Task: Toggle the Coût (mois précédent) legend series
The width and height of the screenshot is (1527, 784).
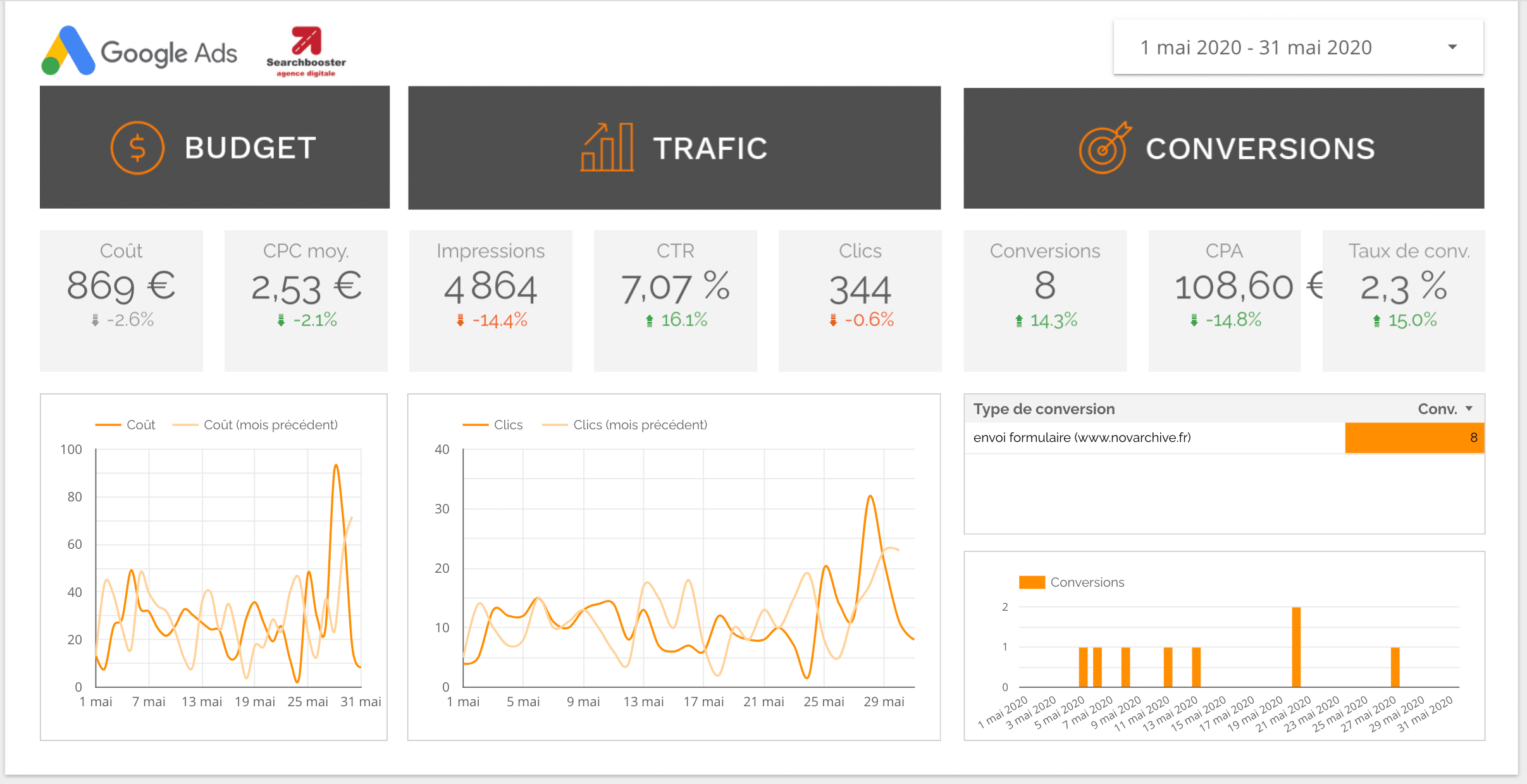Action: pyautogui.click(x=270, y=425)
